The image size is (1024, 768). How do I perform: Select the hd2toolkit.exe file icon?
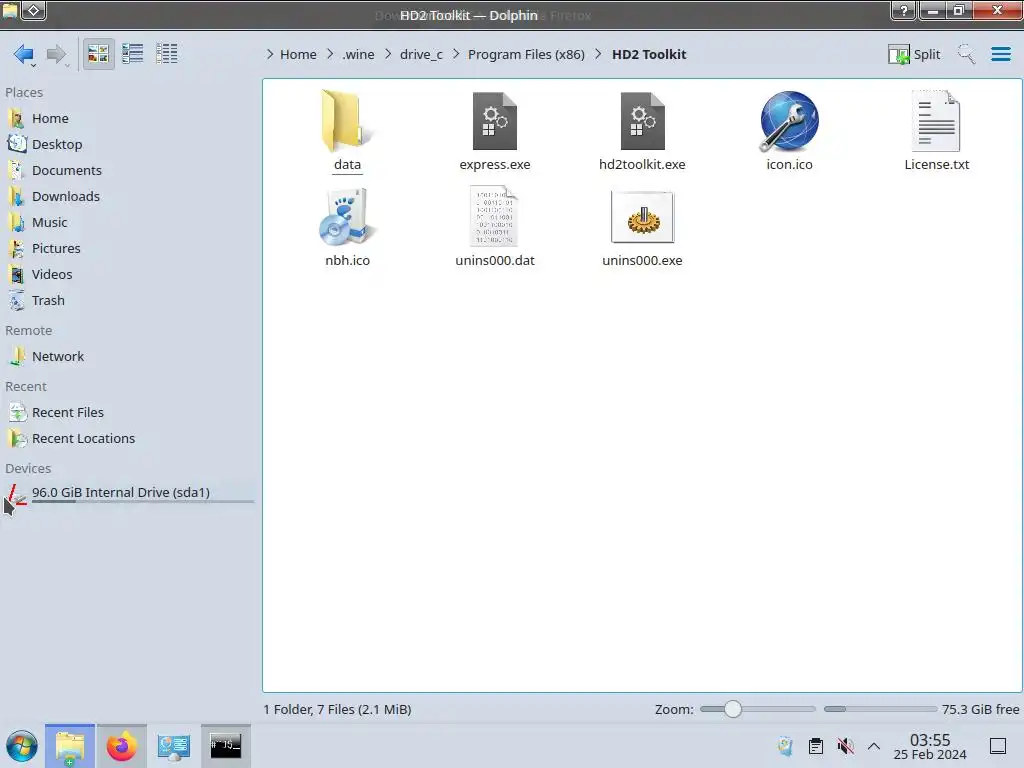[x=642, y=121]
